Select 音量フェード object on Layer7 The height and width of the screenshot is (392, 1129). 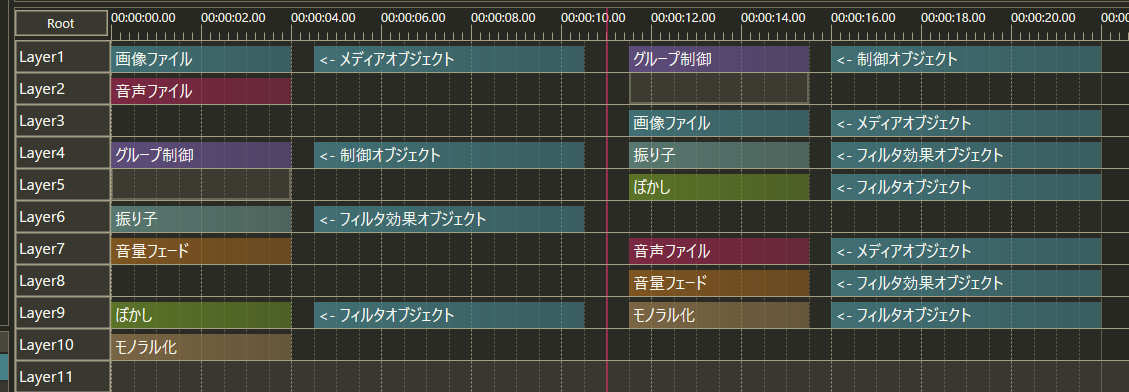pyautogui.click(x=201, y=251)
